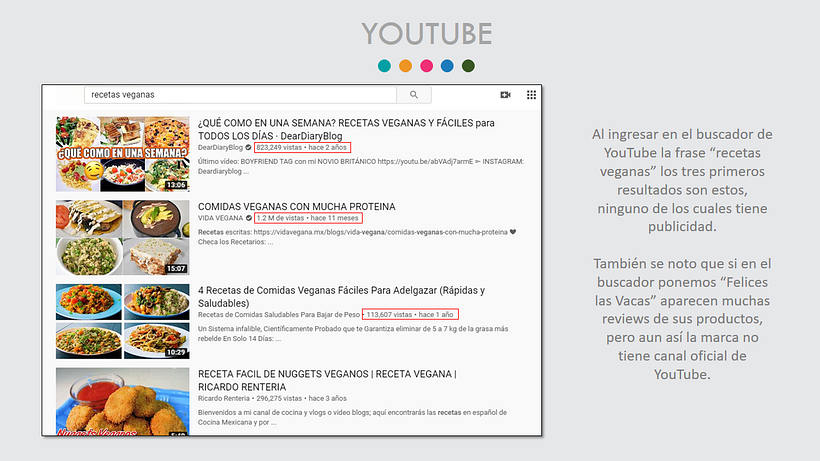
Task: Open 'RECETA FACIL DE NUGGETS VEGANOS' title
Action: (x=327, y=380)
